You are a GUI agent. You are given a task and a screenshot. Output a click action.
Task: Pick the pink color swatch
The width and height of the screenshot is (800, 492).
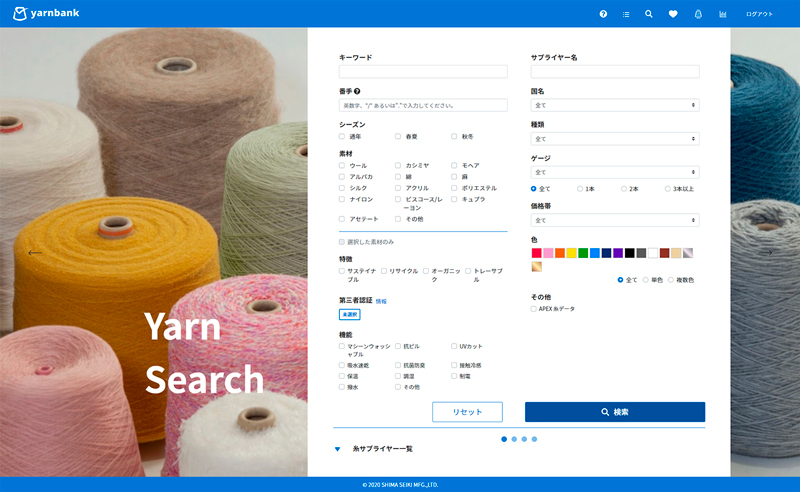coord(548,253)
